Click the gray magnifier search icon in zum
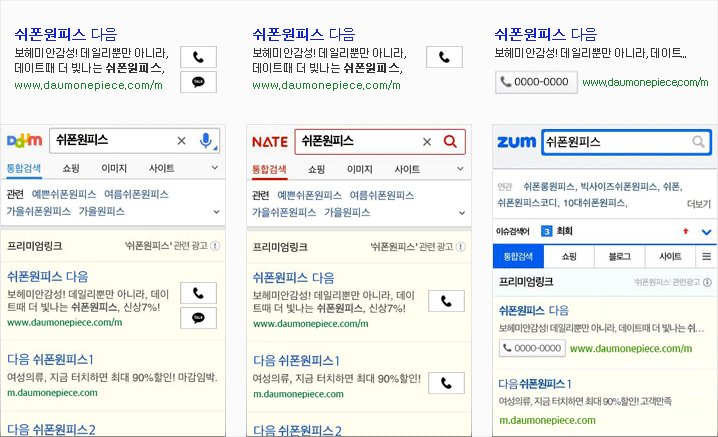718x437 pixels. (x=698, y=142)
